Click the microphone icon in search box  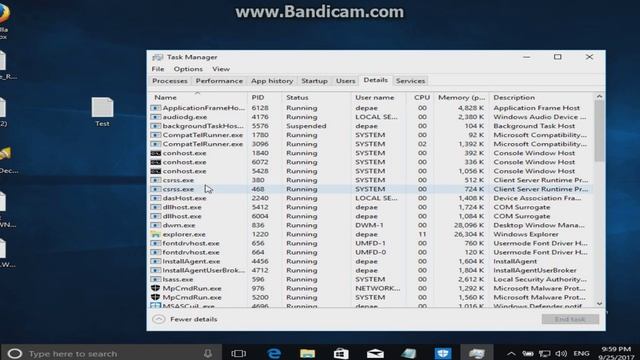(208, 353)
